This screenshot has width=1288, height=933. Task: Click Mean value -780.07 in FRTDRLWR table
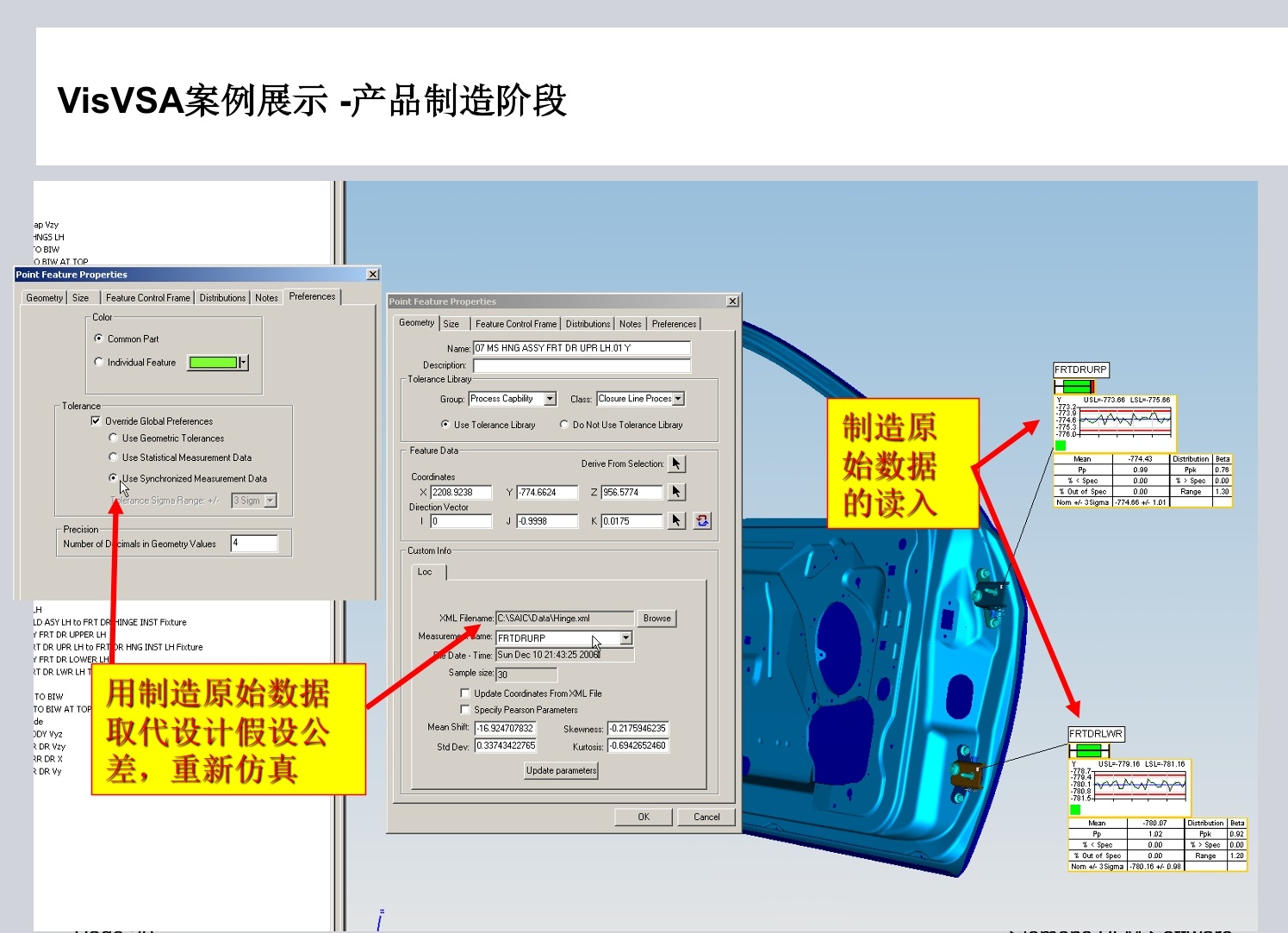coord(1154,824)
